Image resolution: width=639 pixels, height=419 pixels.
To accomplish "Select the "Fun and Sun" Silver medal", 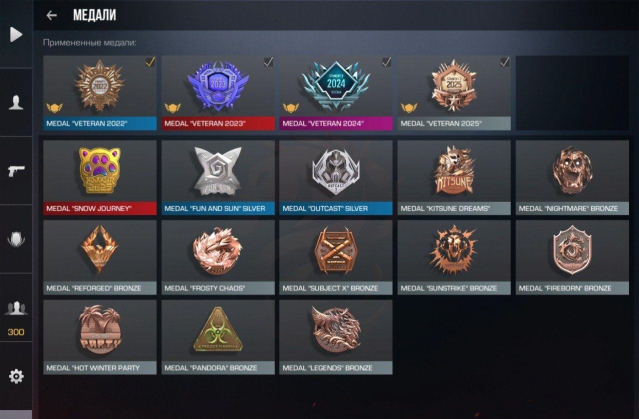I will pos(218,177).
